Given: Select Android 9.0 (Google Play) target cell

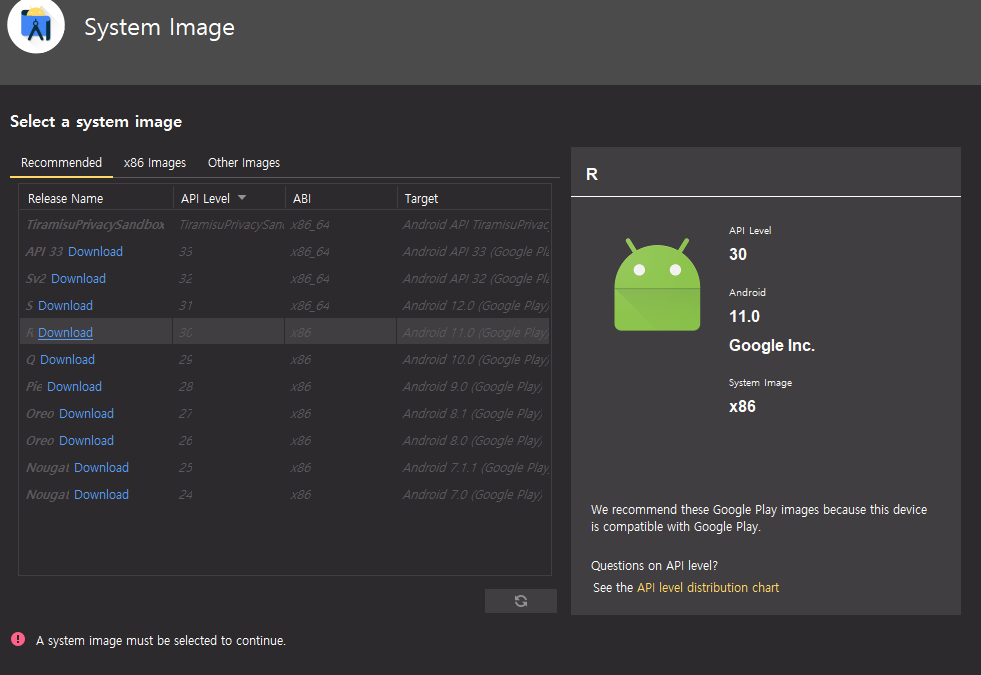Looking at the screenshot, I should [x=472, y=386].
